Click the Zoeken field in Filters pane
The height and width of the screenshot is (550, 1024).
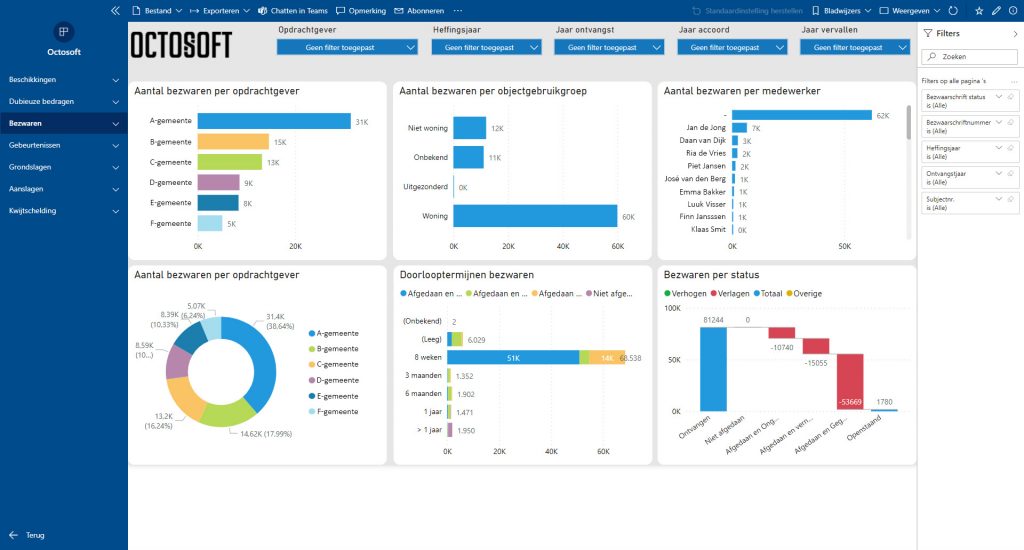(969, 57)
